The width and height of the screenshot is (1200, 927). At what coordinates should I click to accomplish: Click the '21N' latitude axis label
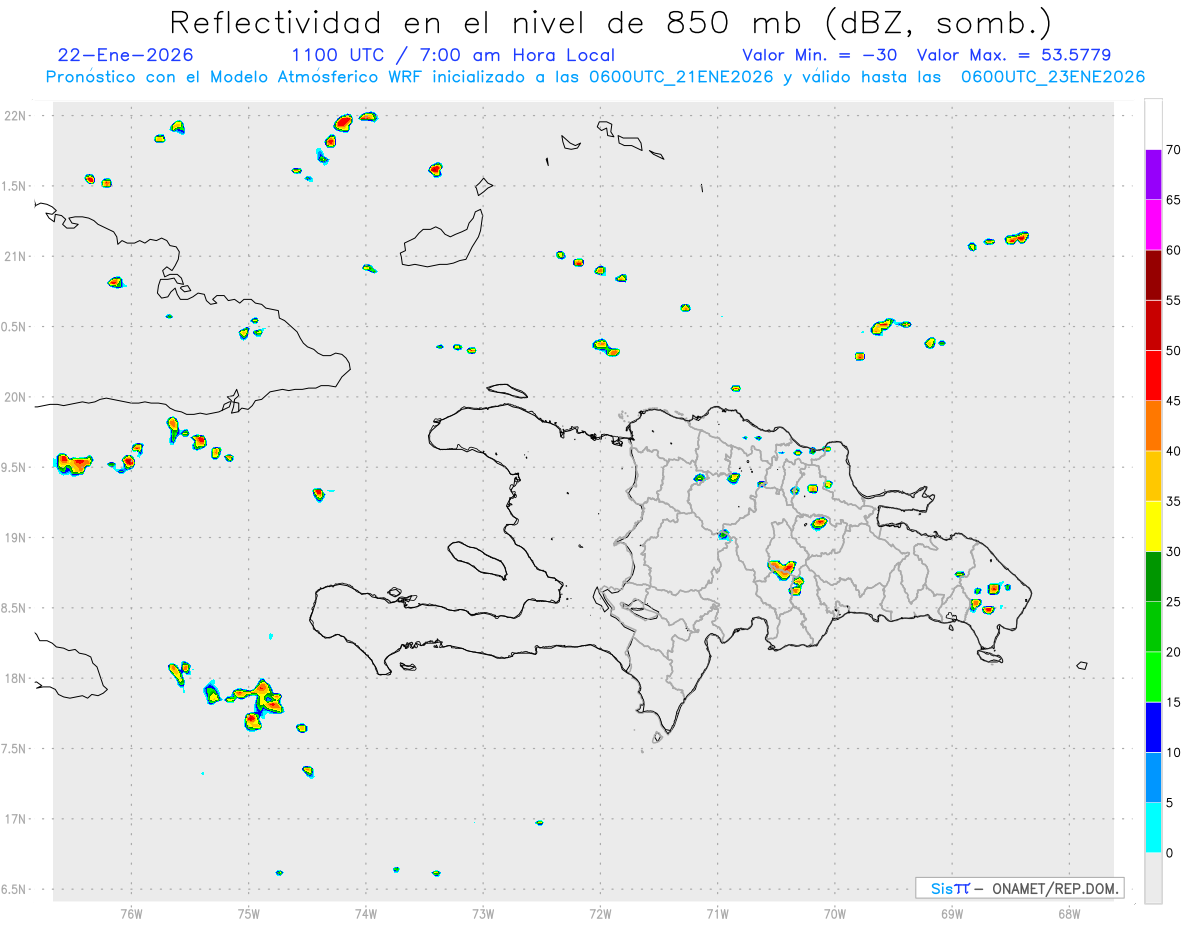17,256
